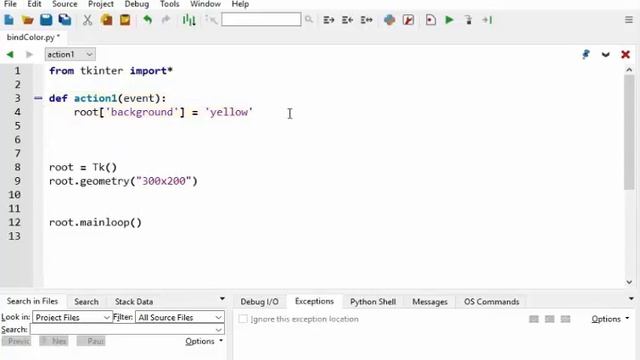This screenshot has width=640, height=360.
Task: Create a new file from the toolbar
Action: tap(9, 20)
